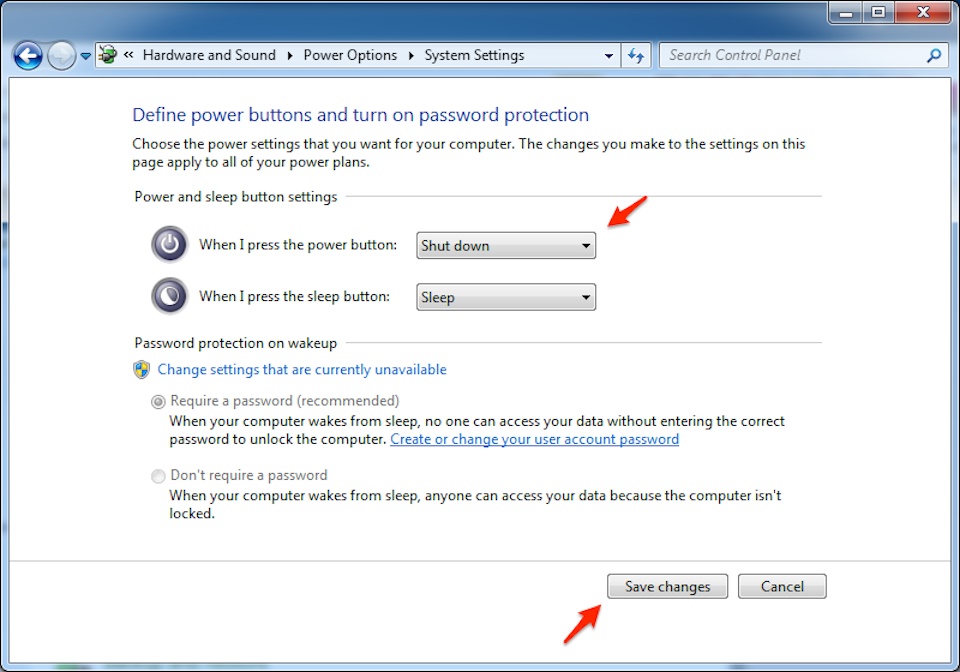Select Don't require a password option
This screenshot has height=672, width=960.
[158, 476]
